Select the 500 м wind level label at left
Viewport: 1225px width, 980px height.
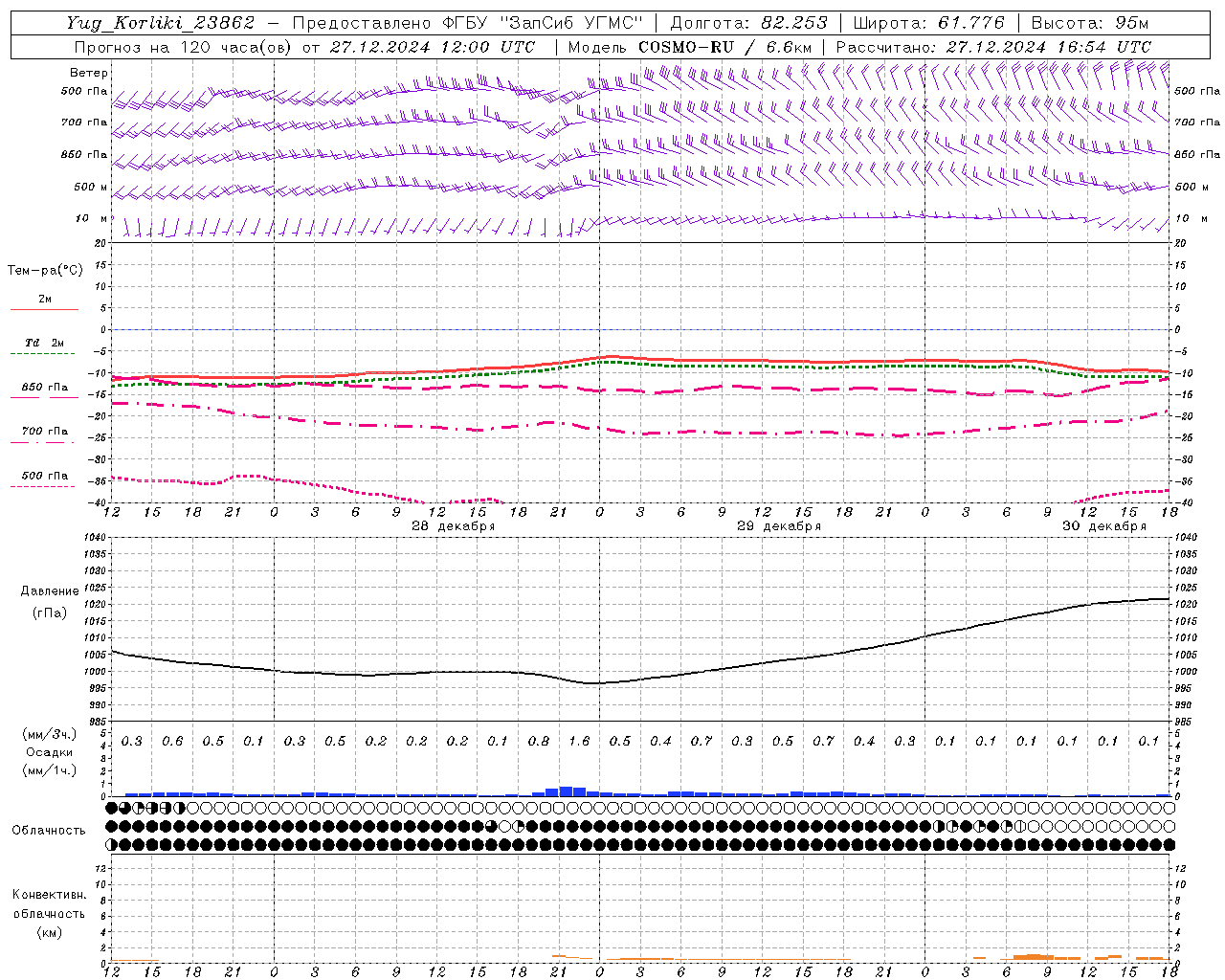coord(91,187)
